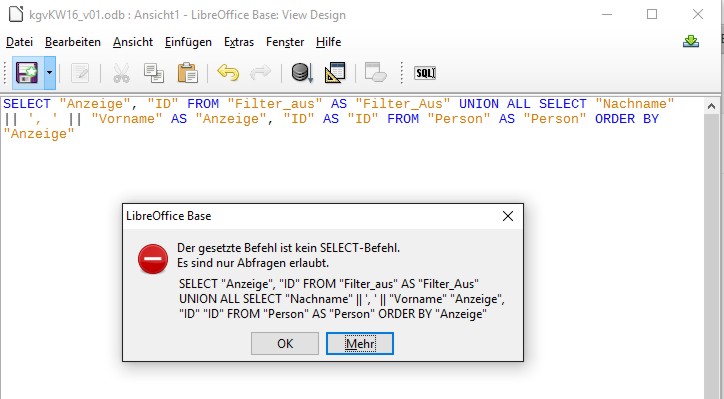This screenshot has height=399, width=724.
Task: Click the Add Tables toolbar icon
Action: point(375,73)
